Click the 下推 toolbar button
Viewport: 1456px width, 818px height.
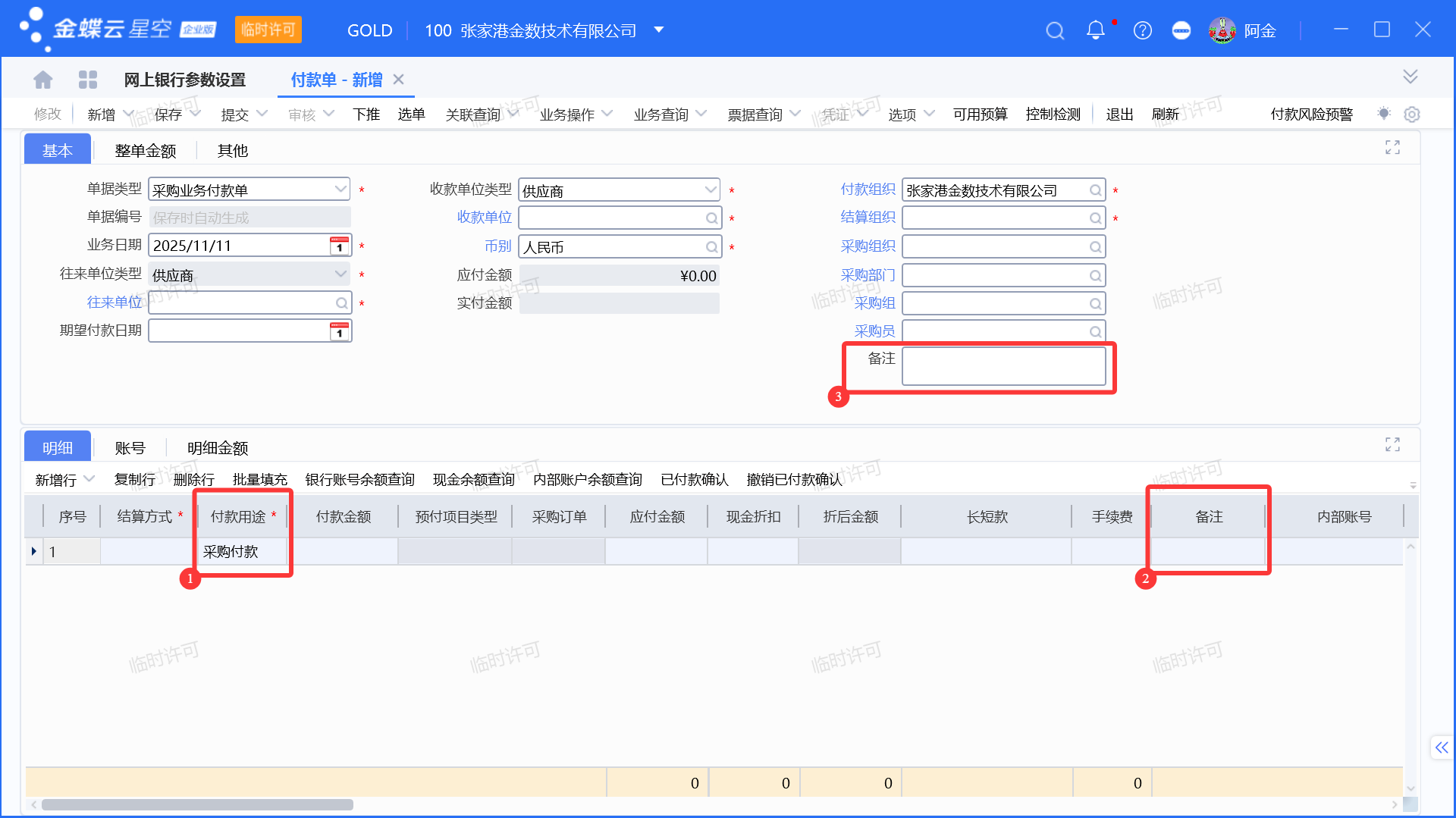point(366,114)
